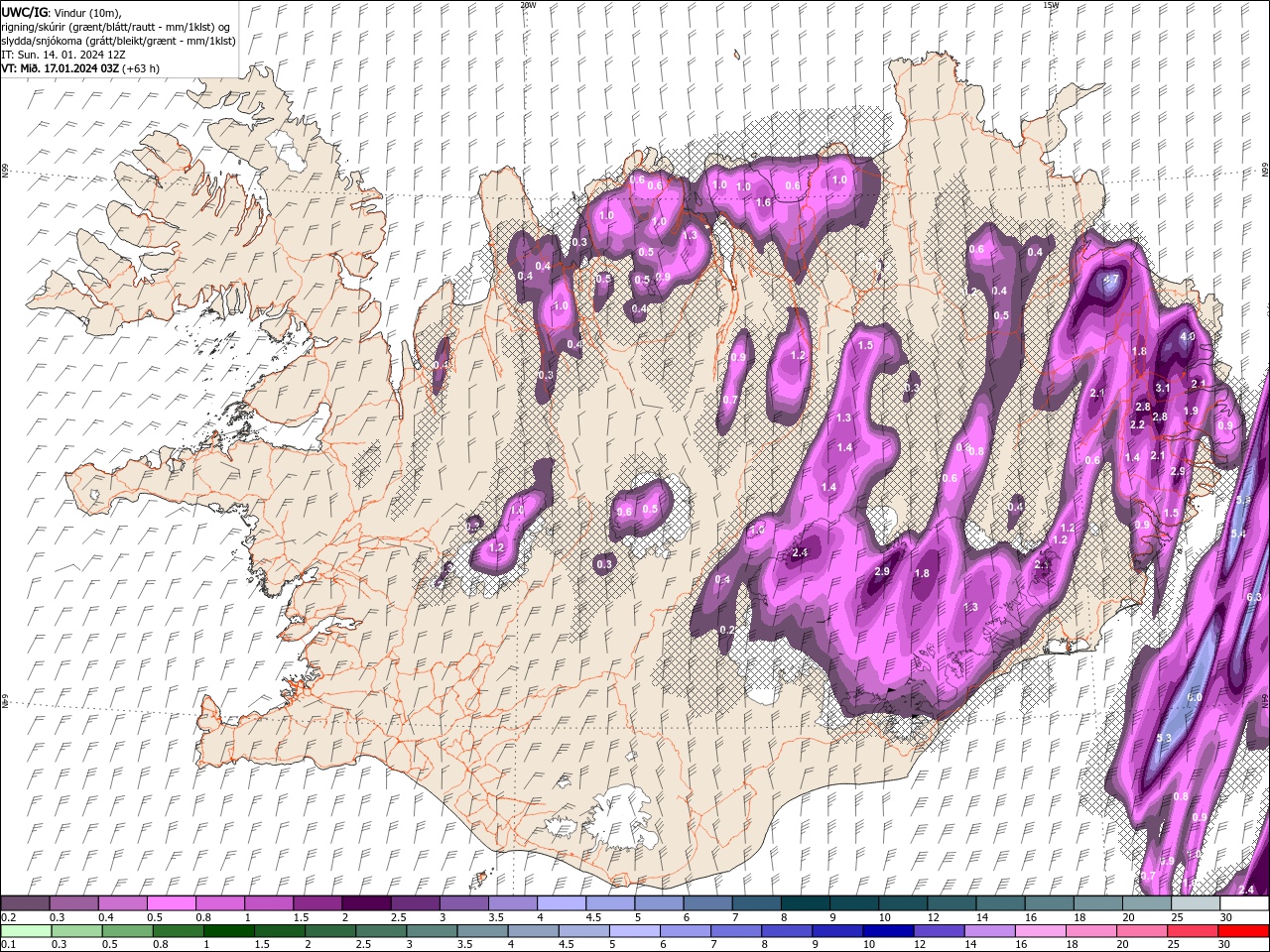Pick the steel blue 6 swatch, upper legend row
The image size is (1270, 952).
coord(707,903)
